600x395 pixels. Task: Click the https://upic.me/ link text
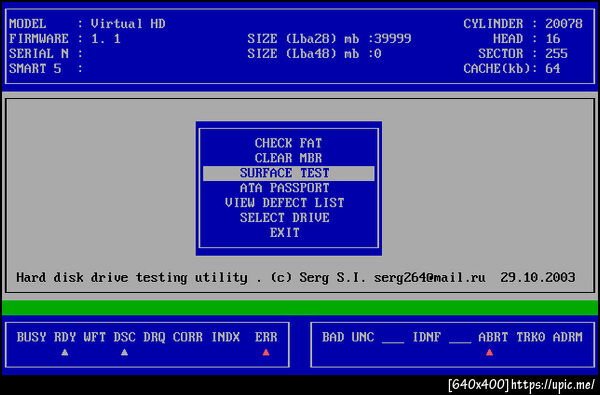click(553, 384)
